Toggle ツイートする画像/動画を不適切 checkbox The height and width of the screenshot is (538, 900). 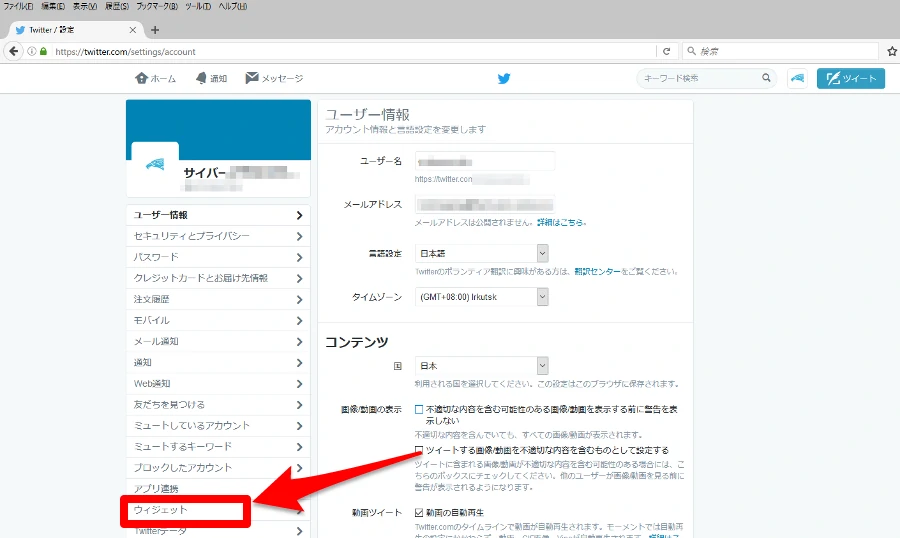[x=419, y=450]
